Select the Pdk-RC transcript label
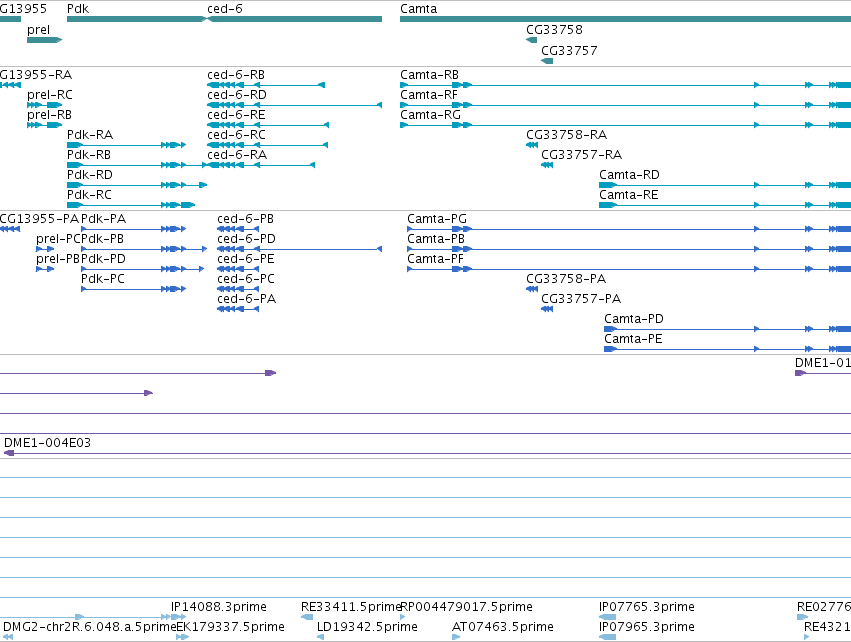This screenshot has height=642, width=851. click(90, 195)
